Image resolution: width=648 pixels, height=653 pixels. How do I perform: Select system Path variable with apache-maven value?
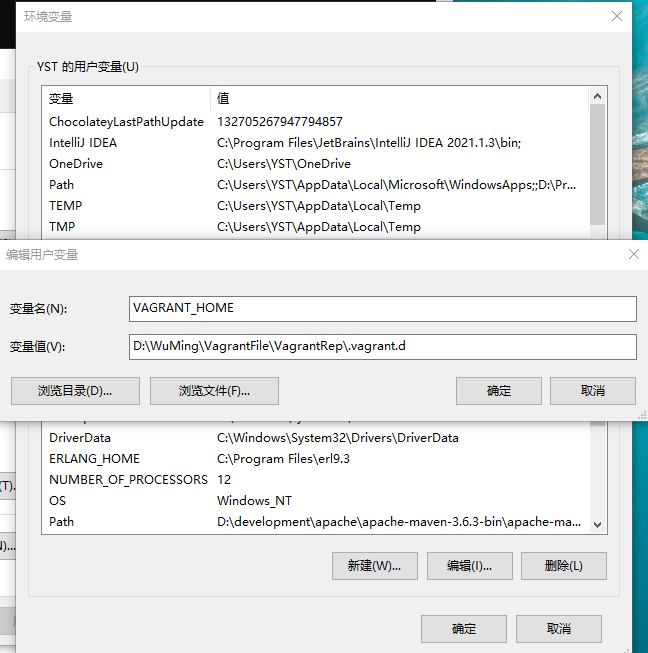(x=316, y=521)
